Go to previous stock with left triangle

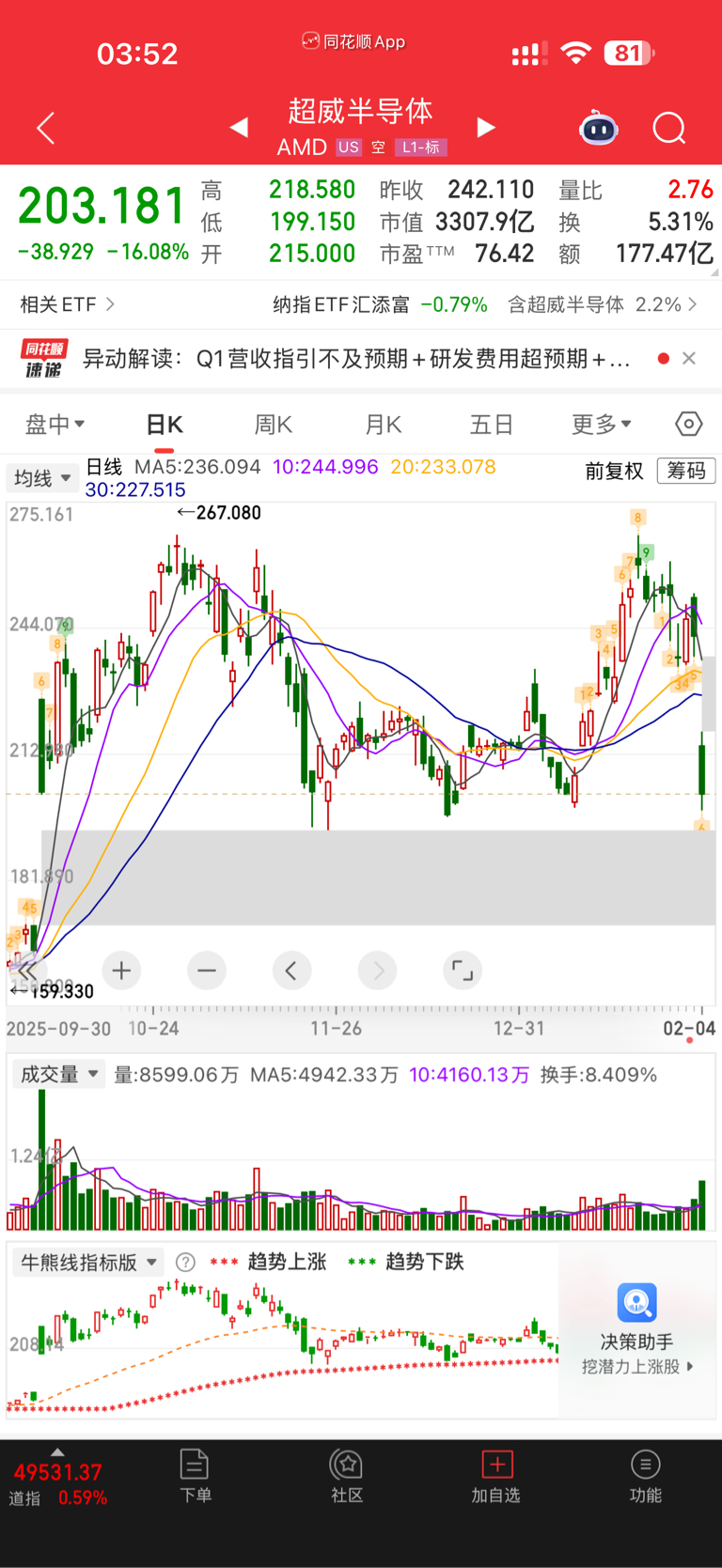(x=239, y=127)
